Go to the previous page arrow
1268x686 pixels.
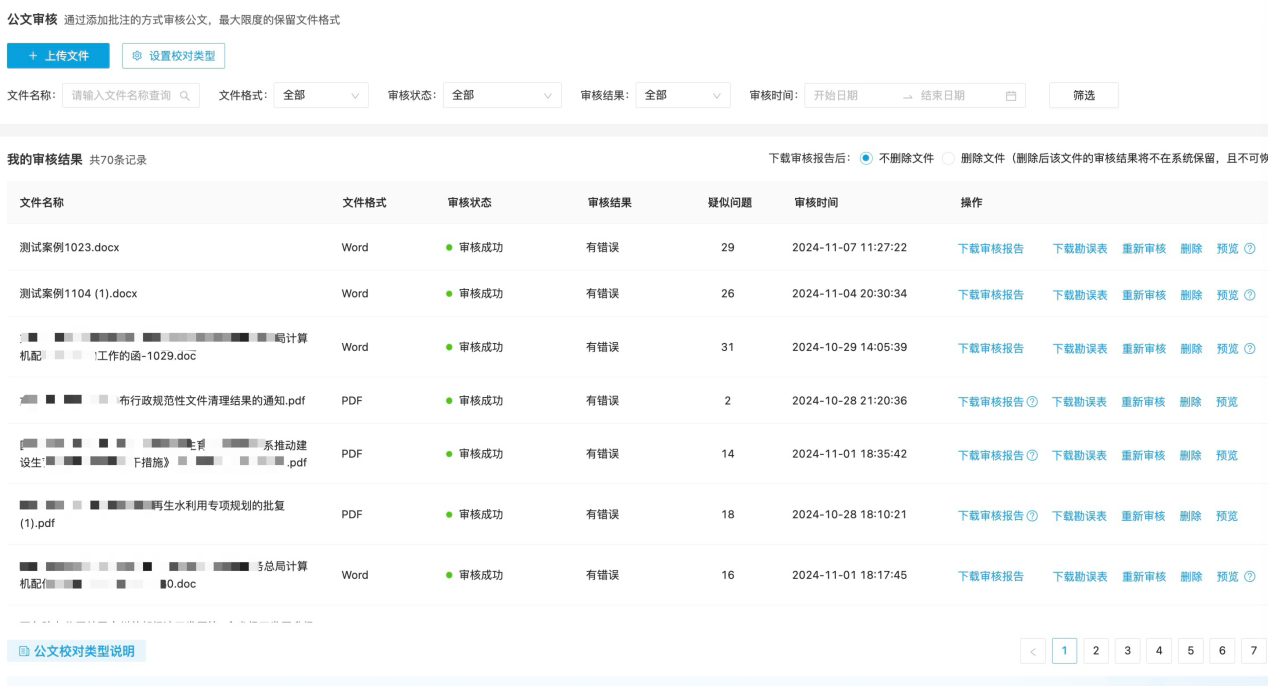(1034, 651)
